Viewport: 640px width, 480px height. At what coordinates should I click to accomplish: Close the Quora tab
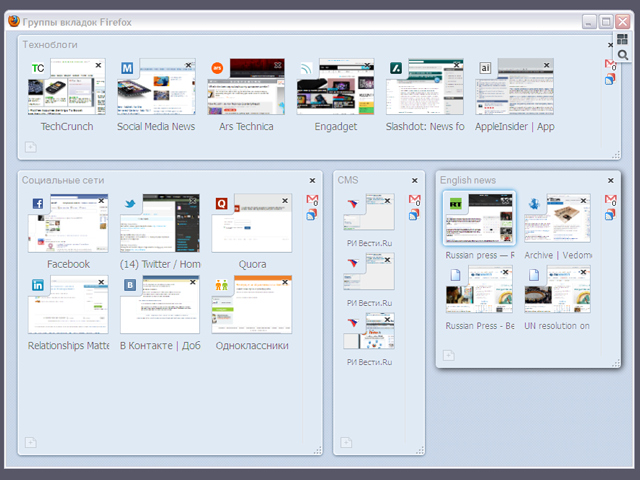coord(285,201)
